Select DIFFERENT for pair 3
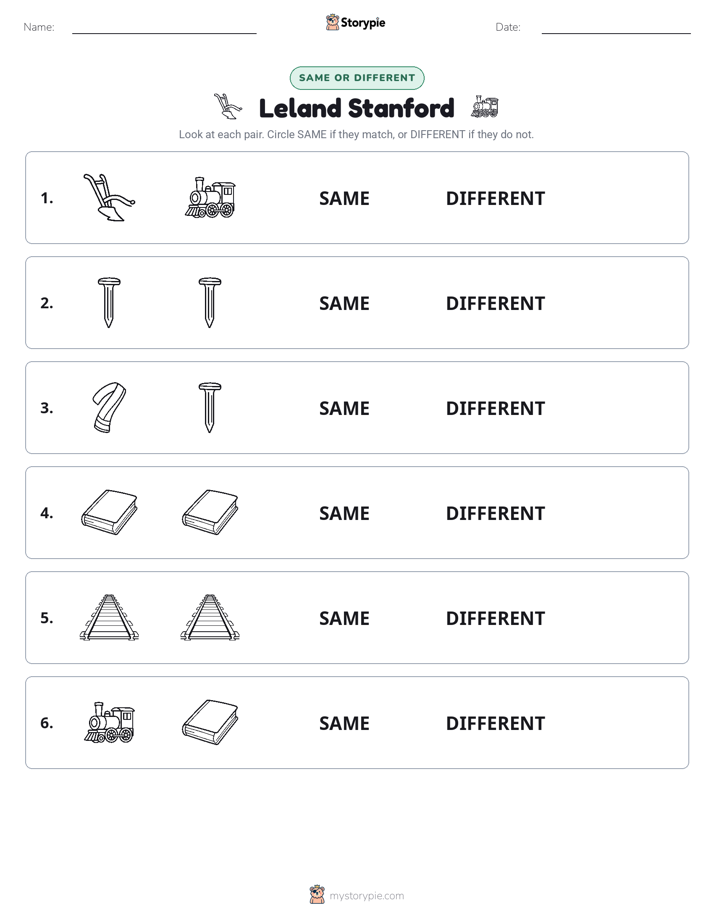714x924 pixels. [x=495, y=408]
